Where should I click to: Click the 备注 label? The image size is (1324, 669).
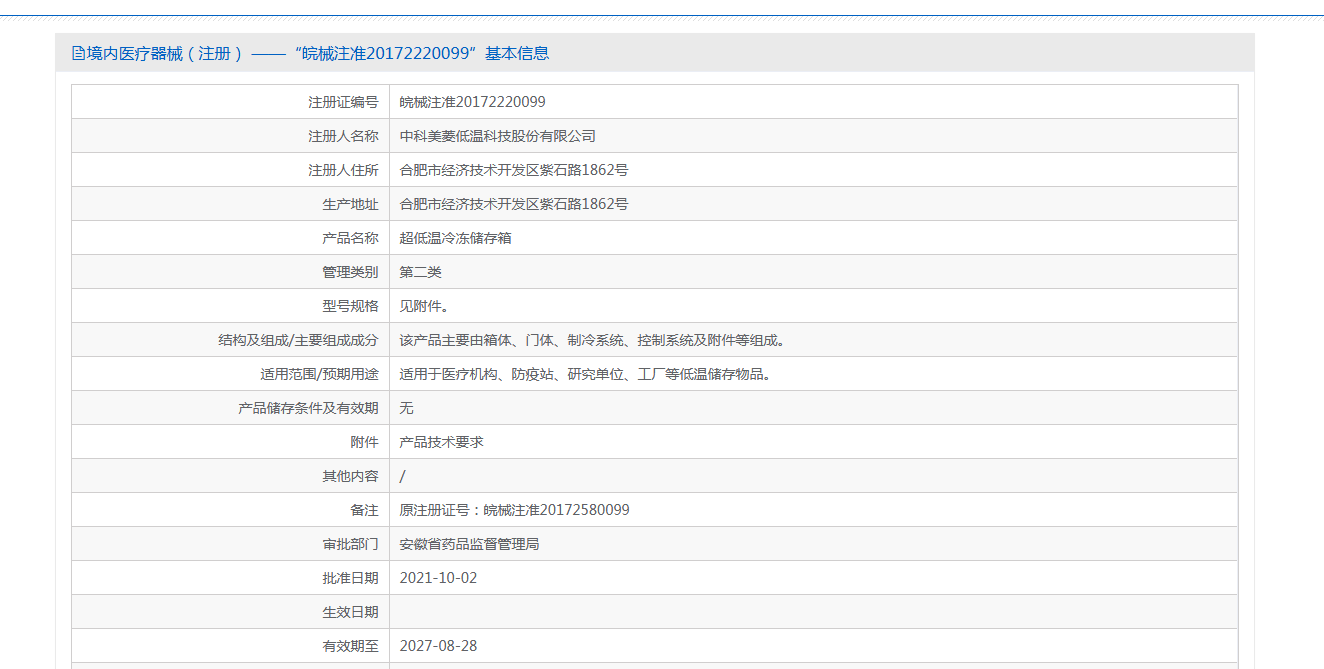click(x=364, y=510)
